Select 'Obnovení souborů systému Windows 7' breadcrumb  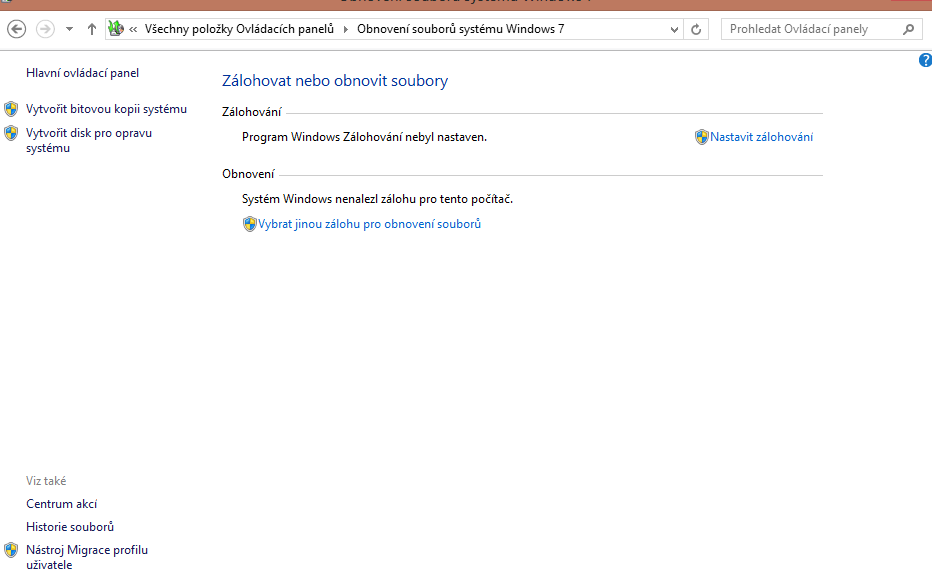point(461,29)
